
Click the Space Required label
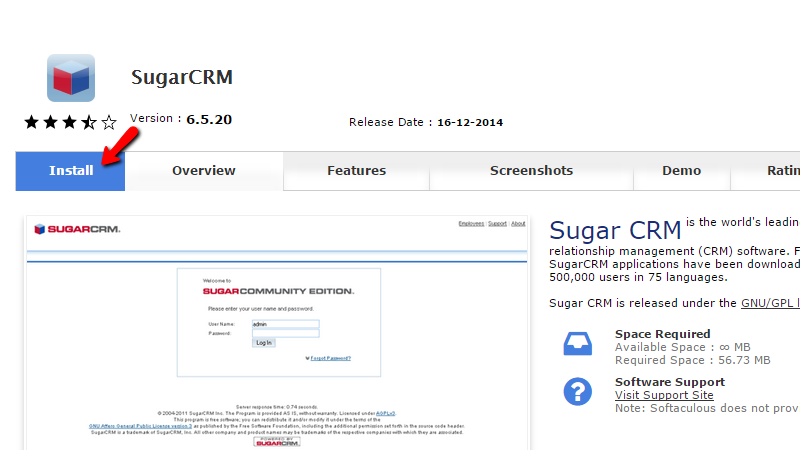pyautogui.click(x=662, y=334)
